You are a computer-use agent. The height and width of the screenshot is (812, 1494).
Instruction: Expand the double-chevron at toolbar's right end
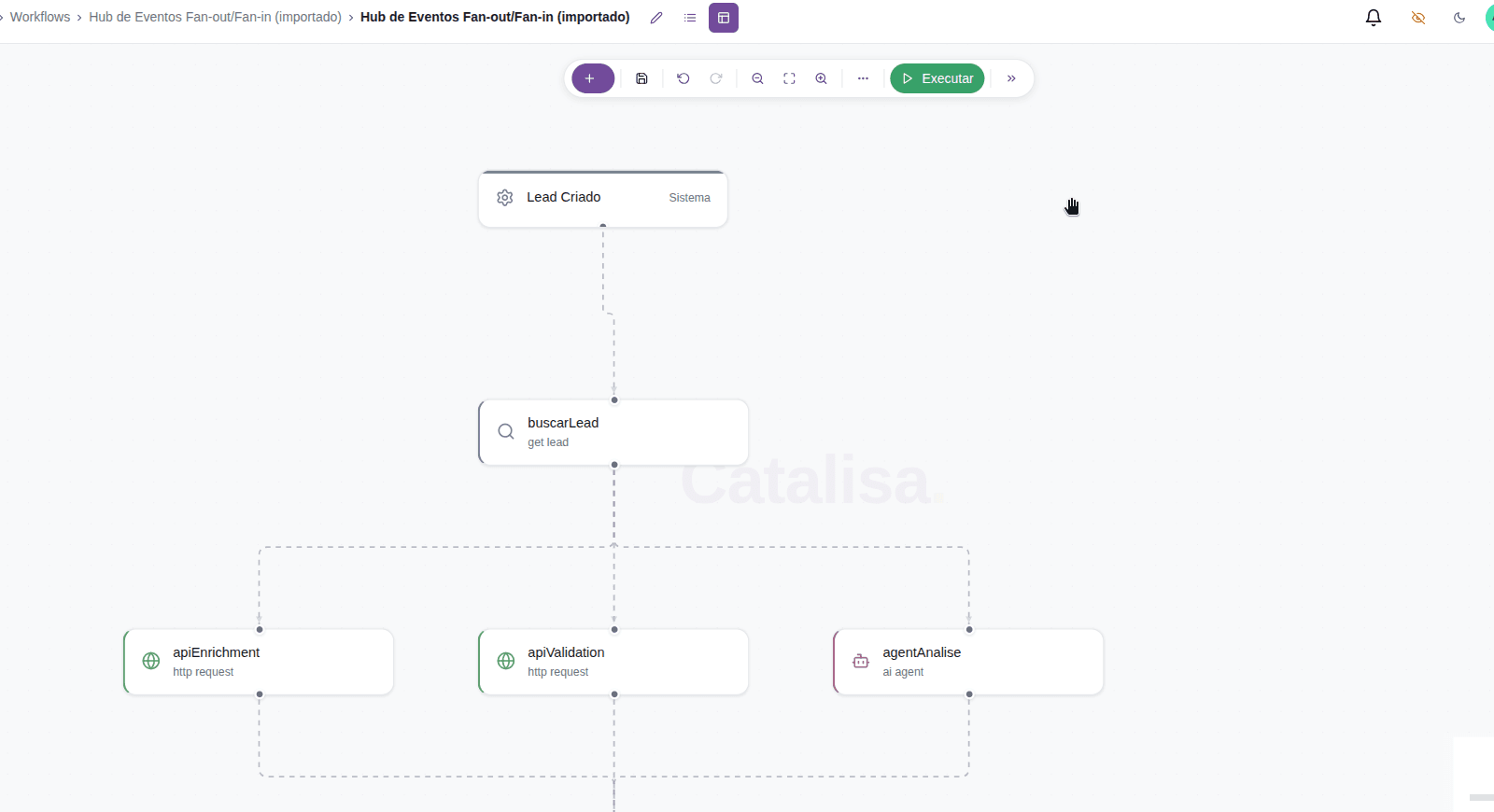tap(1011, 78)
